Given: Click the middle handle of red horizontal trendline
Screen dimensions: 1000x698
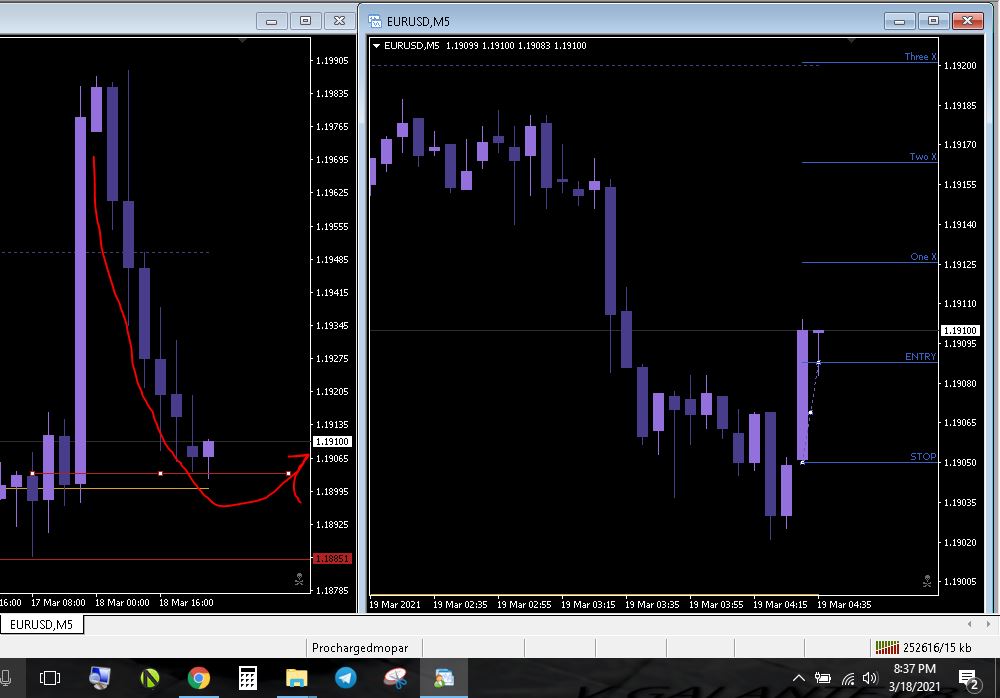Looking at the screenshot, I should pos(160,473).
